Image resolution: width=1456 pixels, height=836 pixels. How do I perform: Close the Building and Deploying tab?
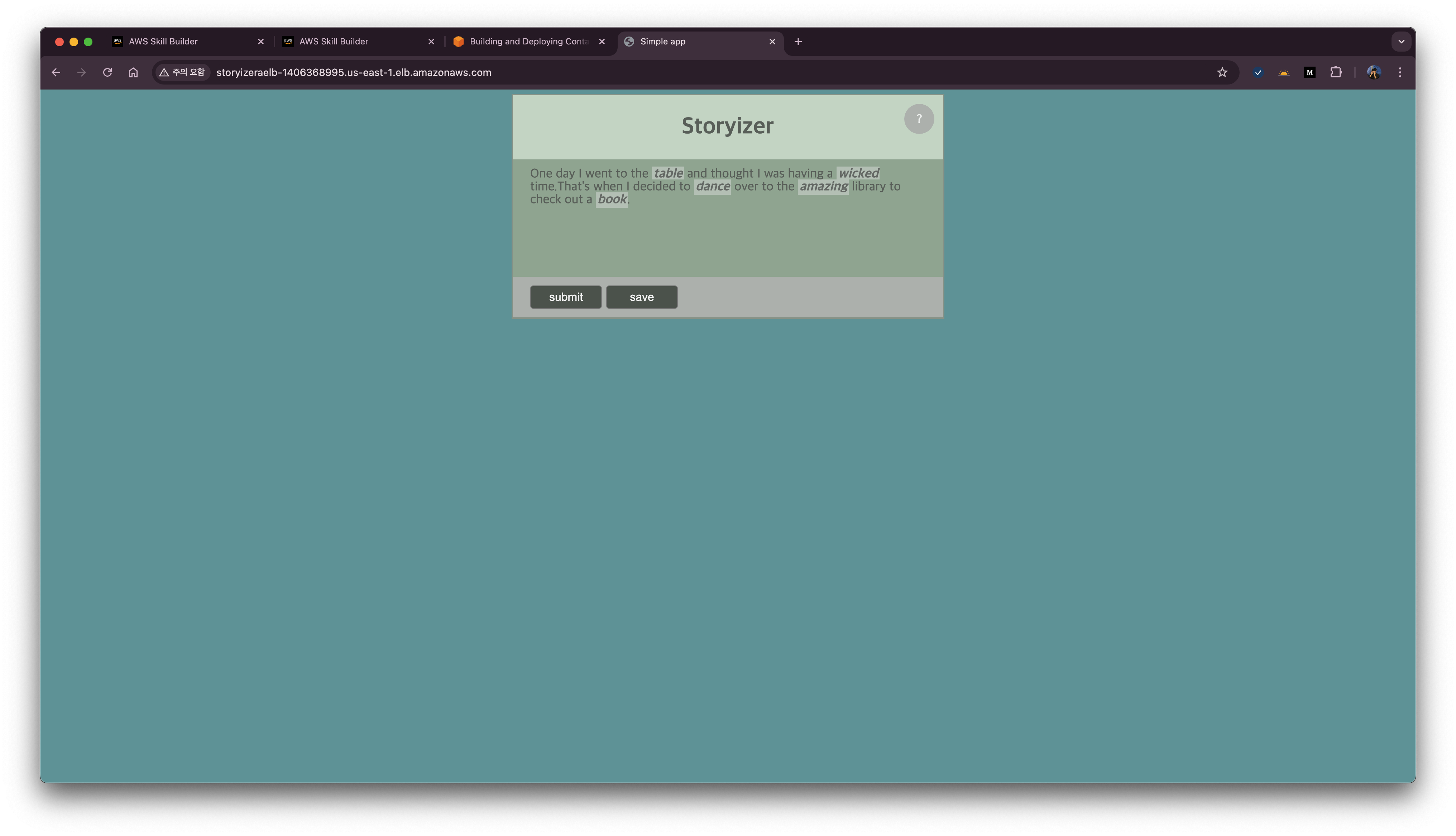point(602,41)
